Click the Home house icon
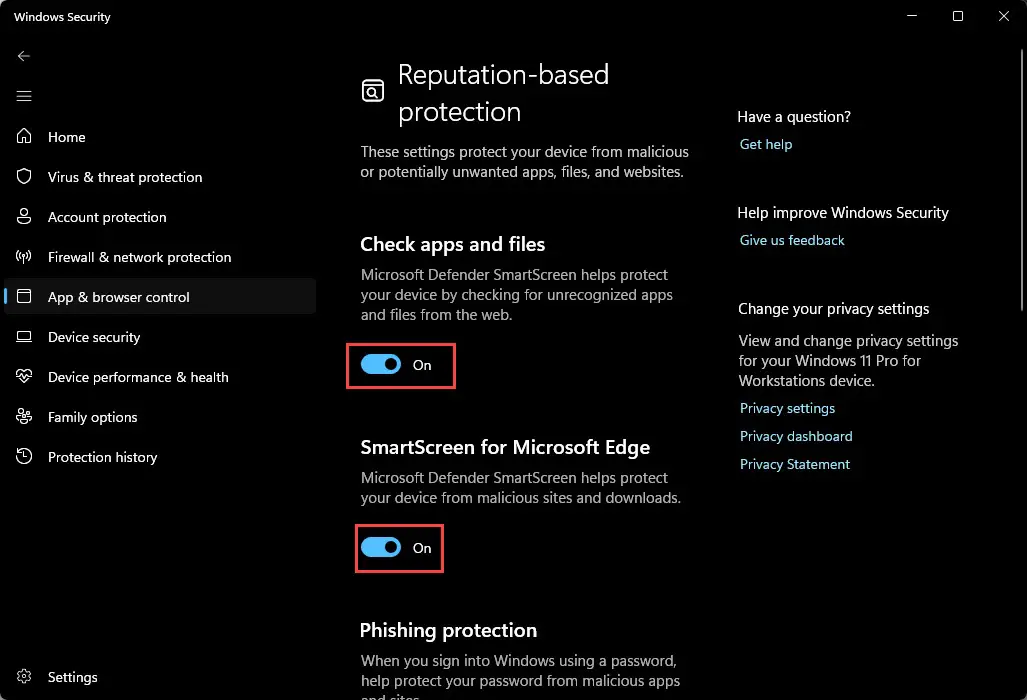Screen dimensions: 1027x700 click(x=24, y=136)
